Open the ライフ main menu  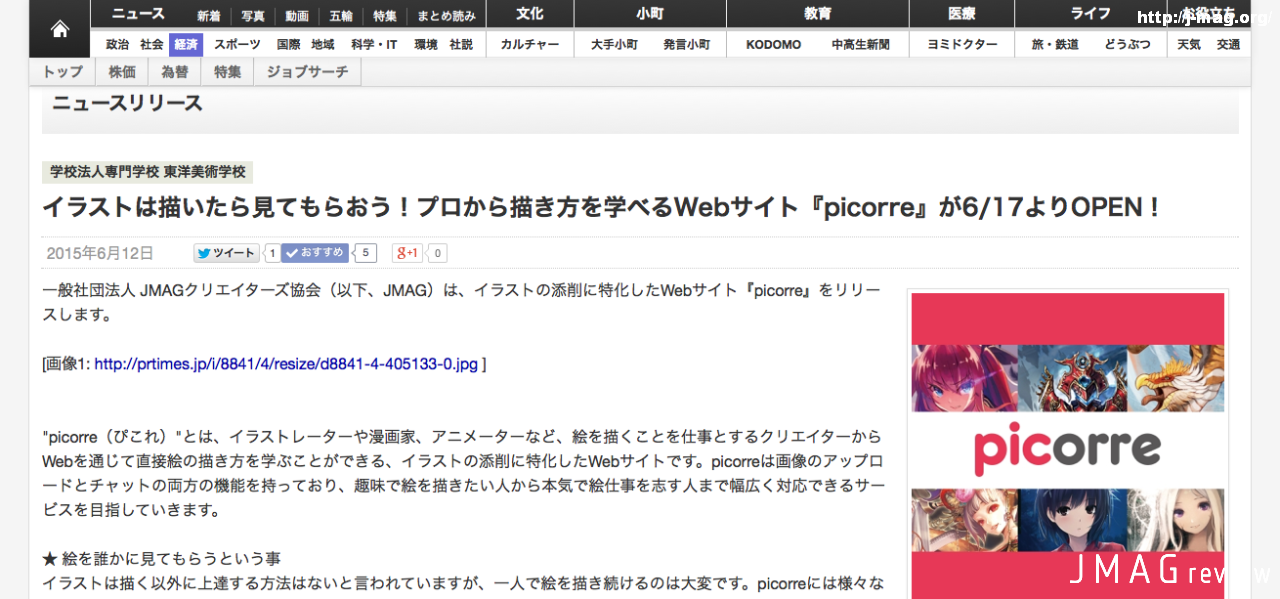(x=1091, y=14)
